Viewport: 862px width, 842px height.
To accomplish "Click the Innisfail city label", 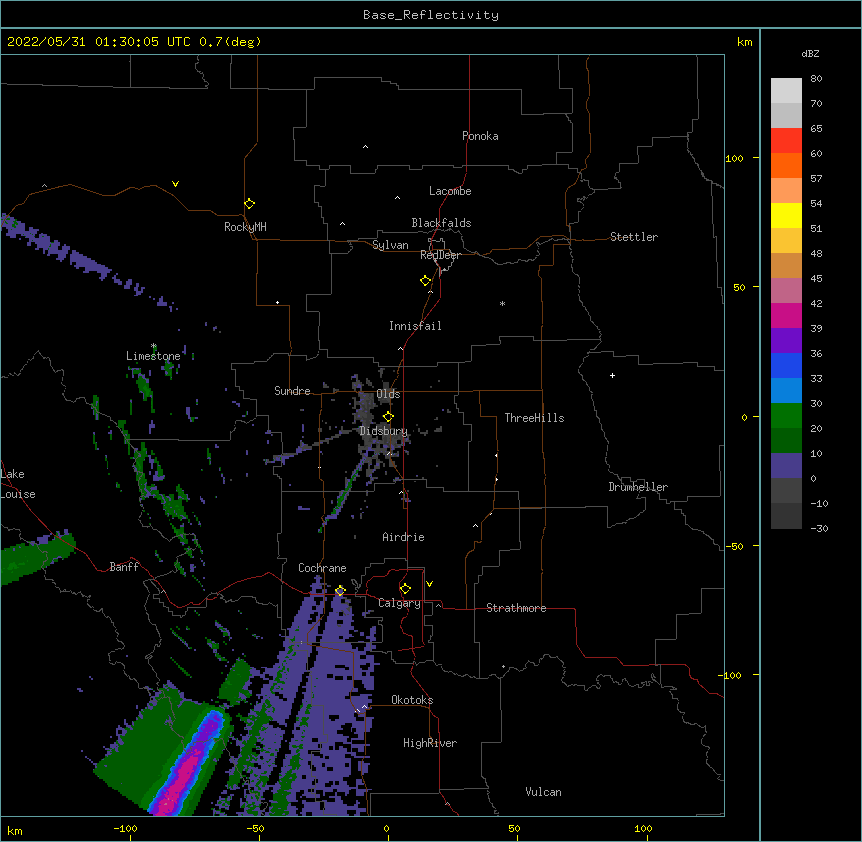I will [x=415, y=326].
